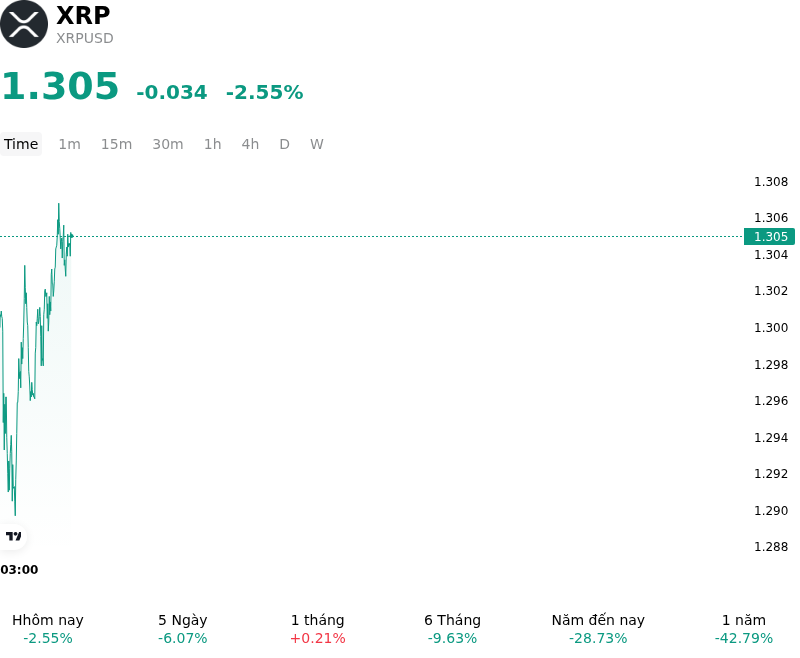Click the XRP coin logo icon
The width and height of the screenshot is (800, 658).
(24, 24)
